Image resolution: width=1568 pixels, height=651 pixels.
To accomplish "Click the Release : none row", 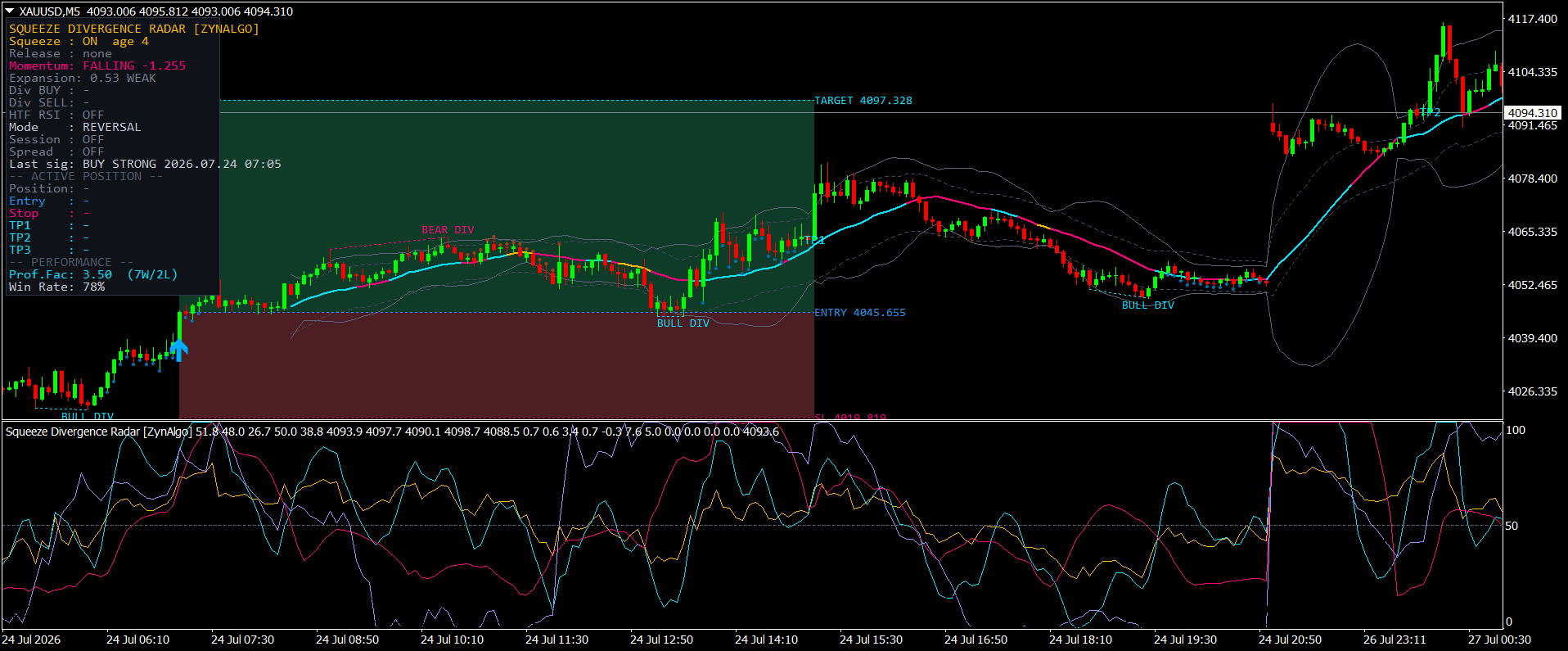I will 61,53.
